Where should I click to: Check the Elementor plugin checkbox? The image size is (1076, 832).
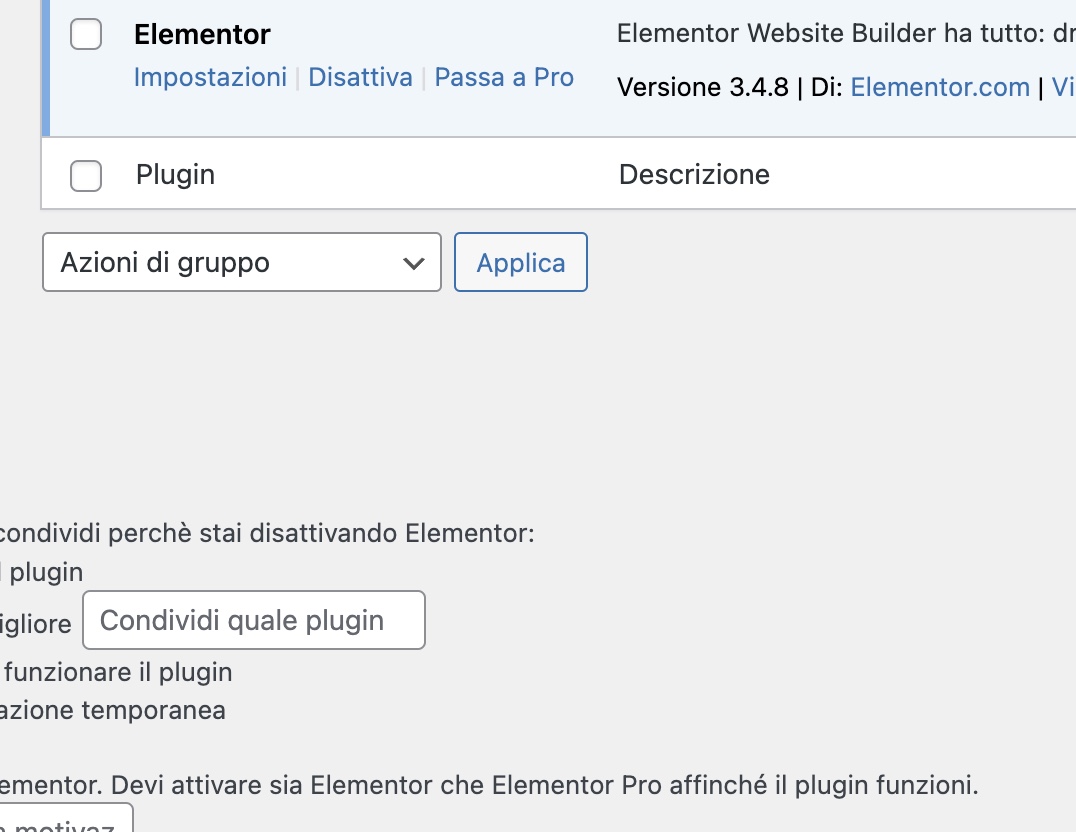(86, 35)
